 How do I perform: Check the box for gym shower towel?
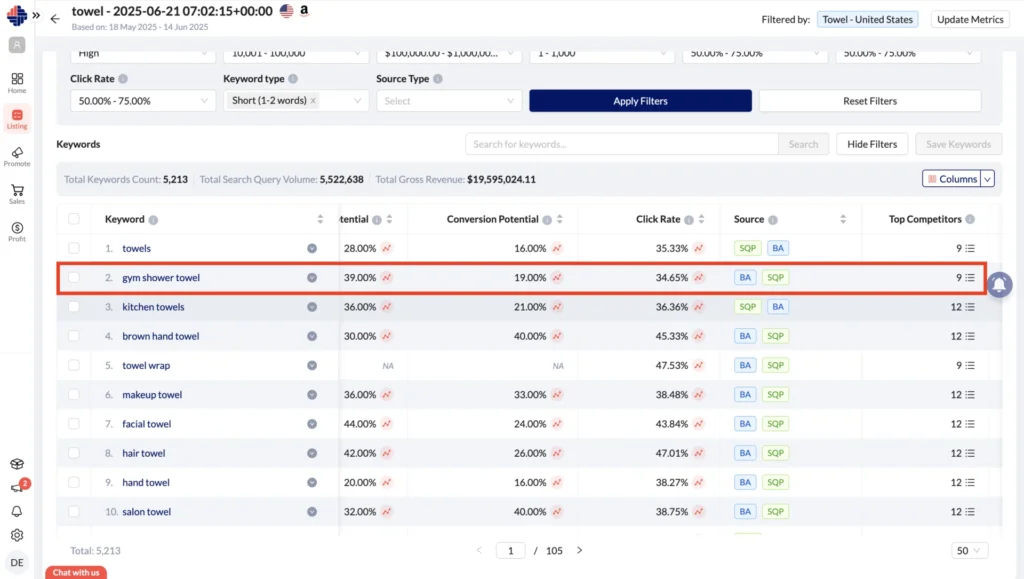[x=74, y=278]
